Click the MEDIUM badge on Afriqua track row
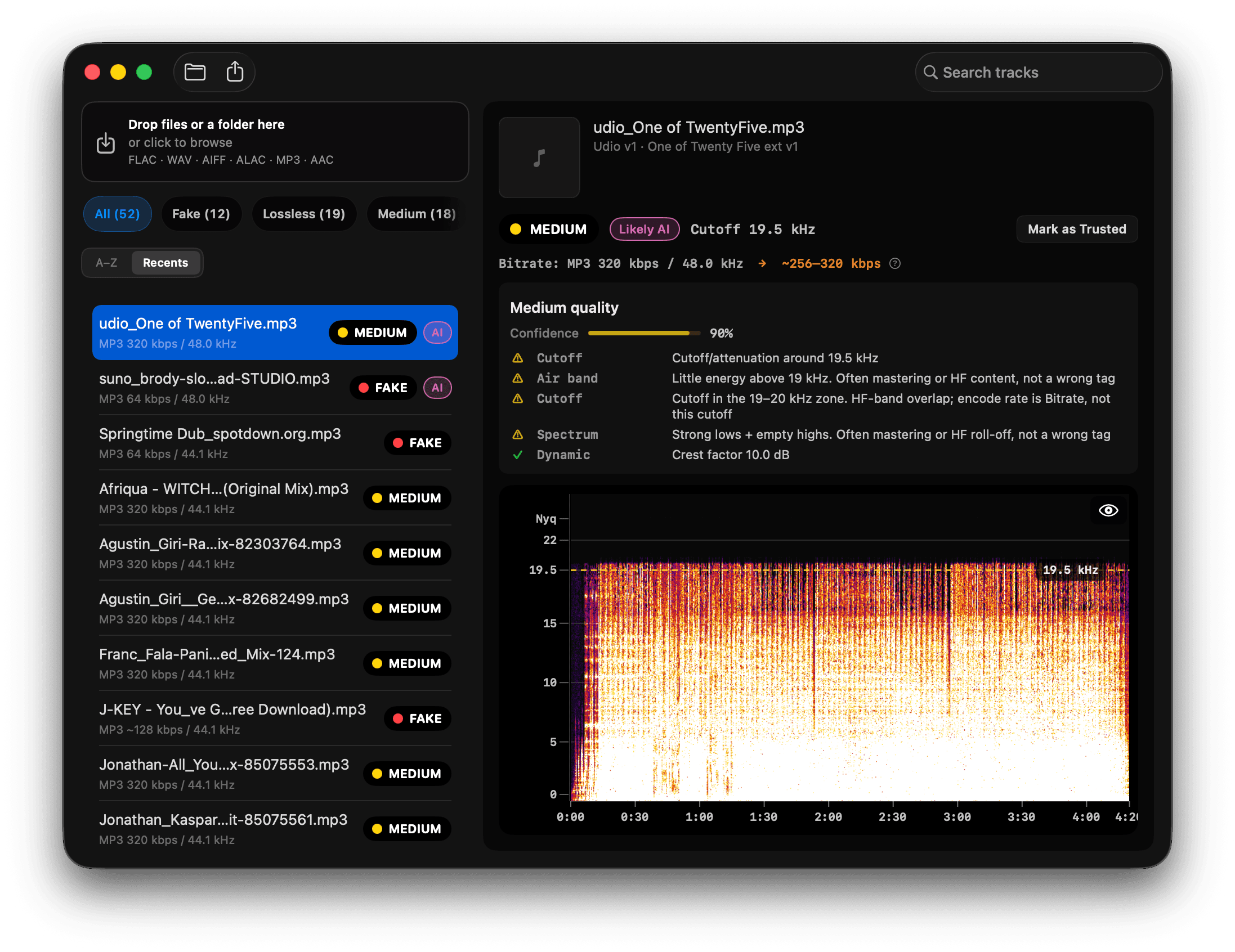1235x952 pixels. click(407, 498)
